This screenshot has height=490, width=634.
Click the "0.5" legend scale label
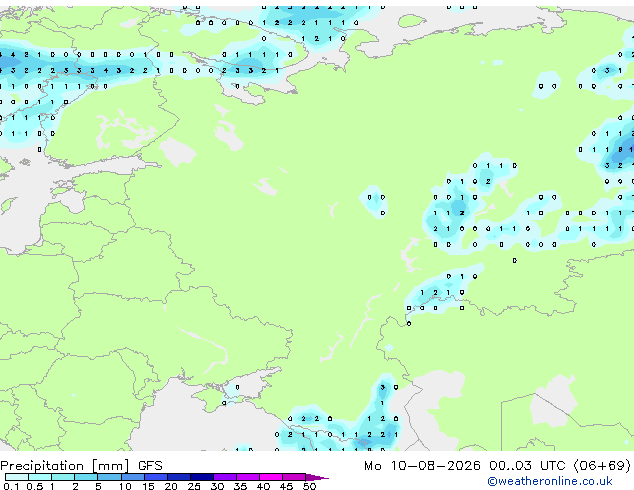(34, 486)
